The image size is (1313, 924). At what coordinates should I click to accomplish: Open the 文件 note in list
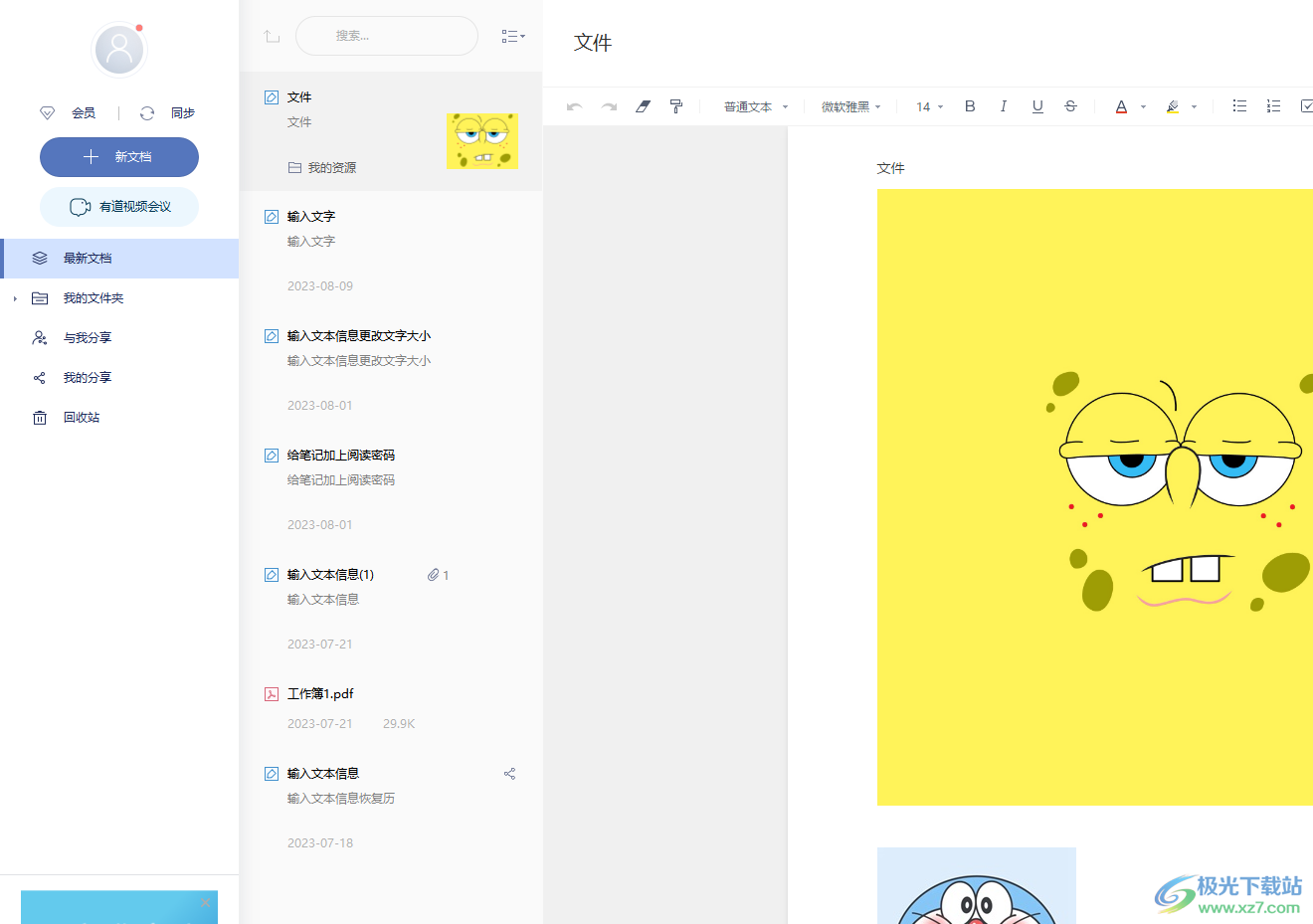coord(391,131)
